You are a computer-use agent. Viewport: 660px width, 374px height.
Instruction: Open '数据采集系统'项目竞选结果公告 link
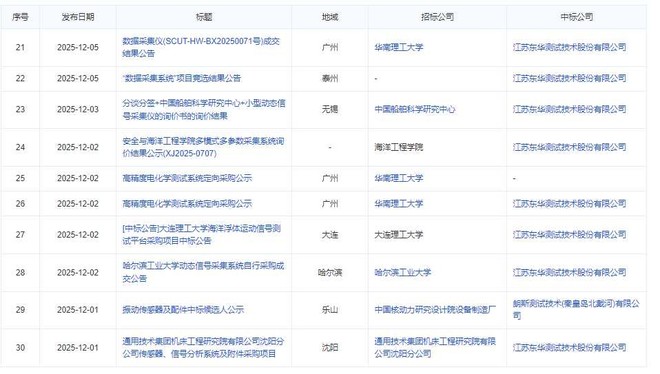point(182,78)
